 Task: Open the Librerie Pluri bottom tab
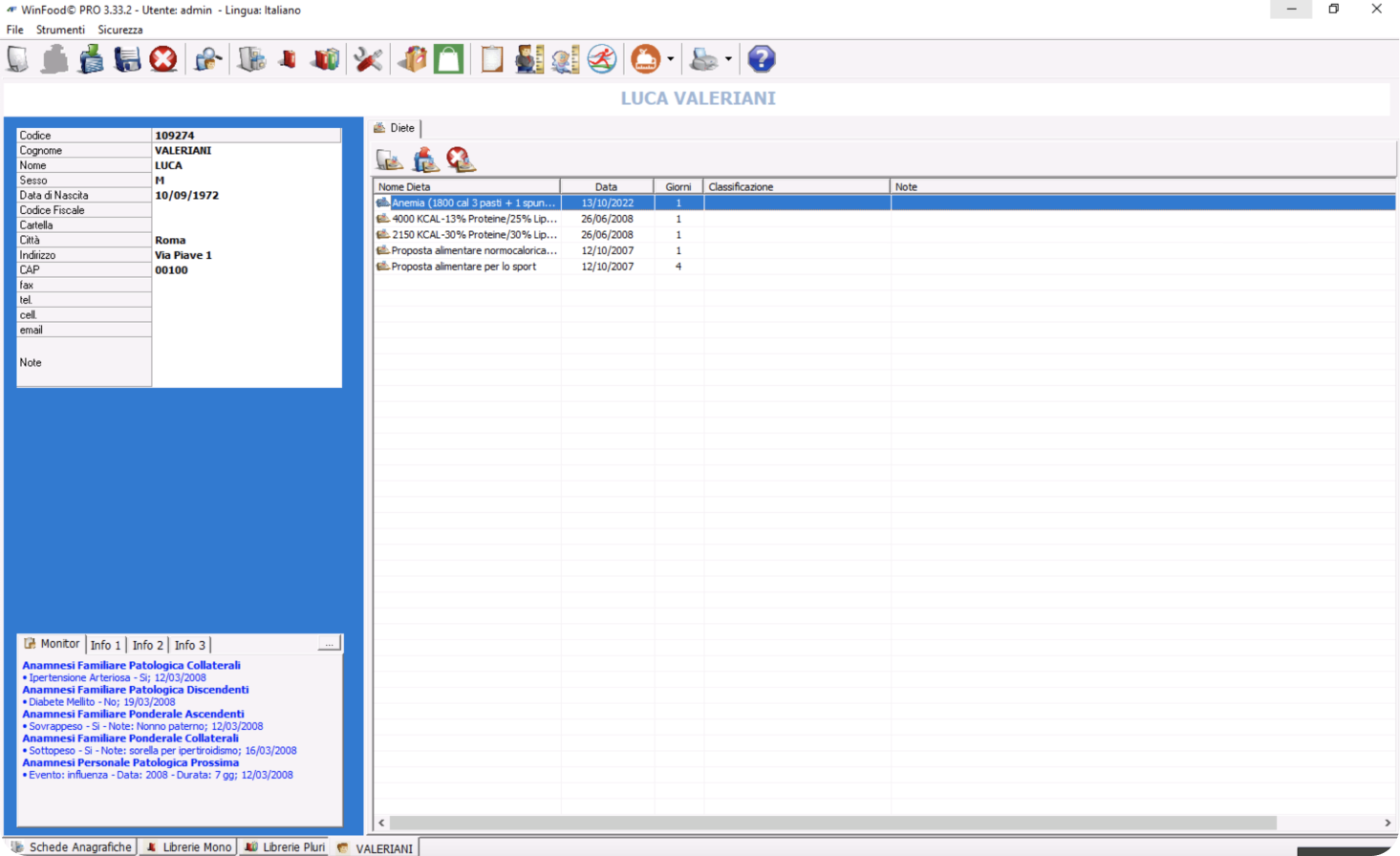coord(285,847)
